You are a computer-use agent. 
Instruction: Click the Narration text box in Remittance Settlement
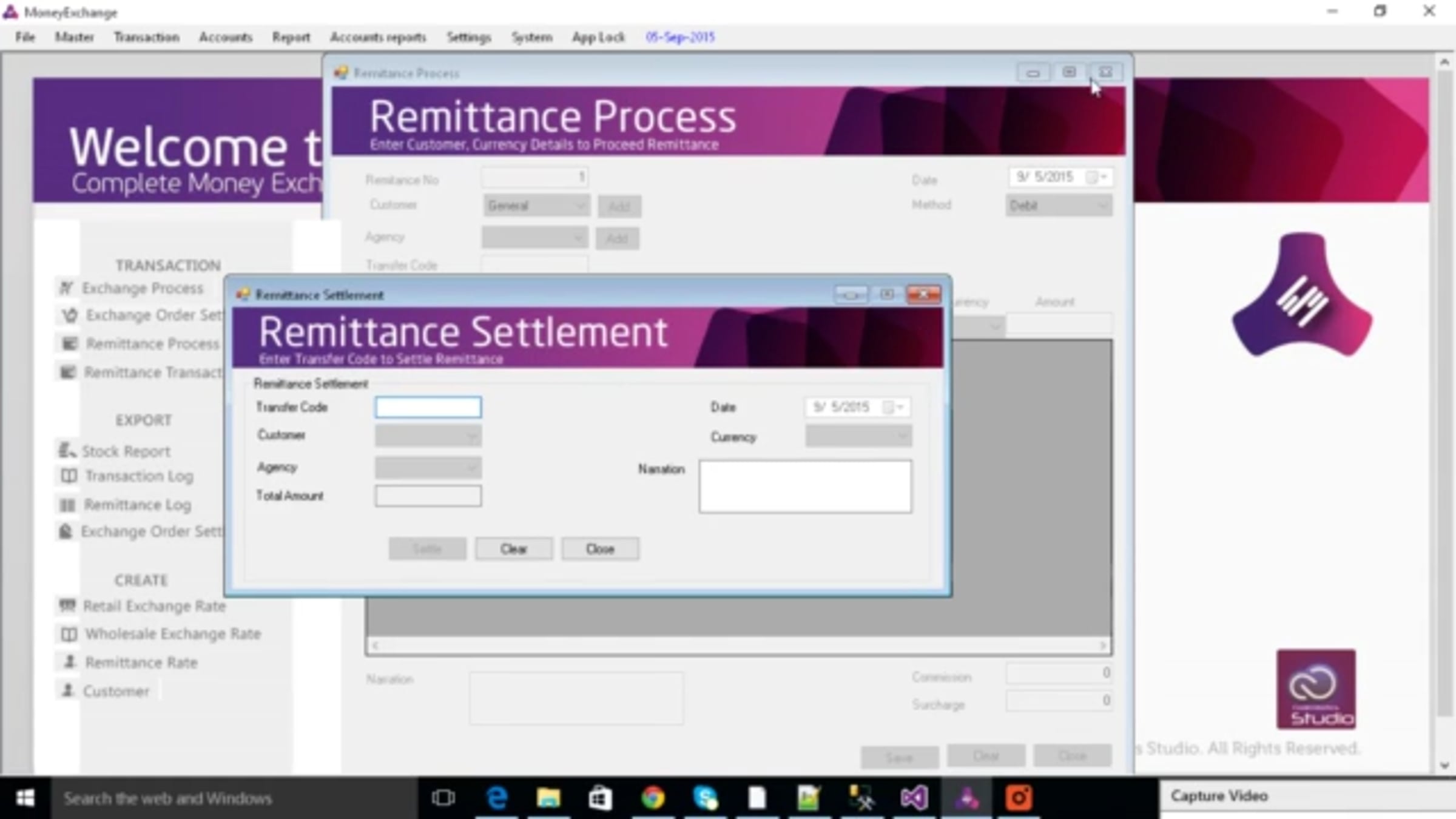[804, 487]
